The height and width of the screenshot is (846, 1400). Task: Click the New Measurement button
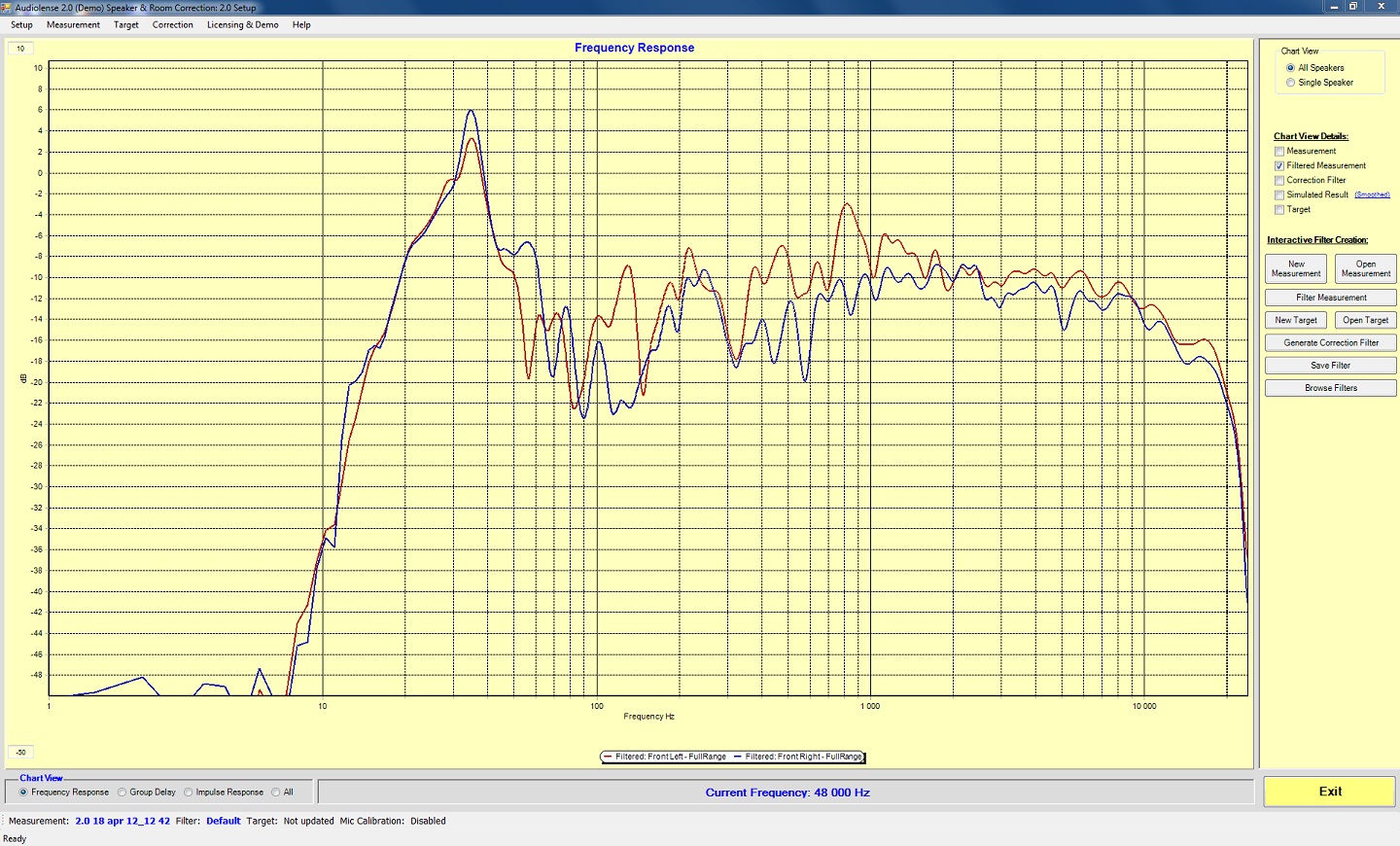[x=1296, y=268]
